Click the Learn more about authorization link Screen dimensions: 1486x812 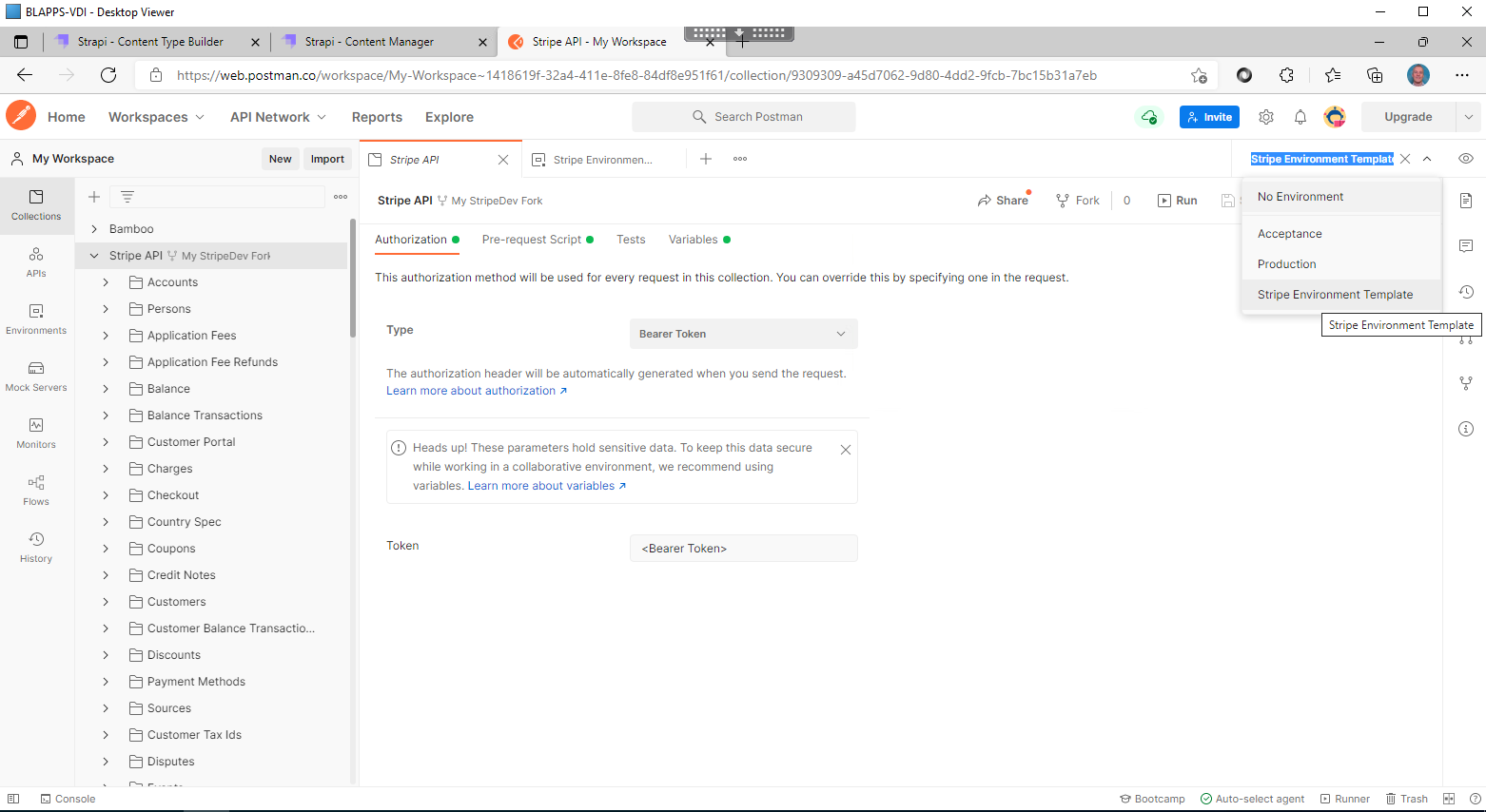(x=470, y=390)
